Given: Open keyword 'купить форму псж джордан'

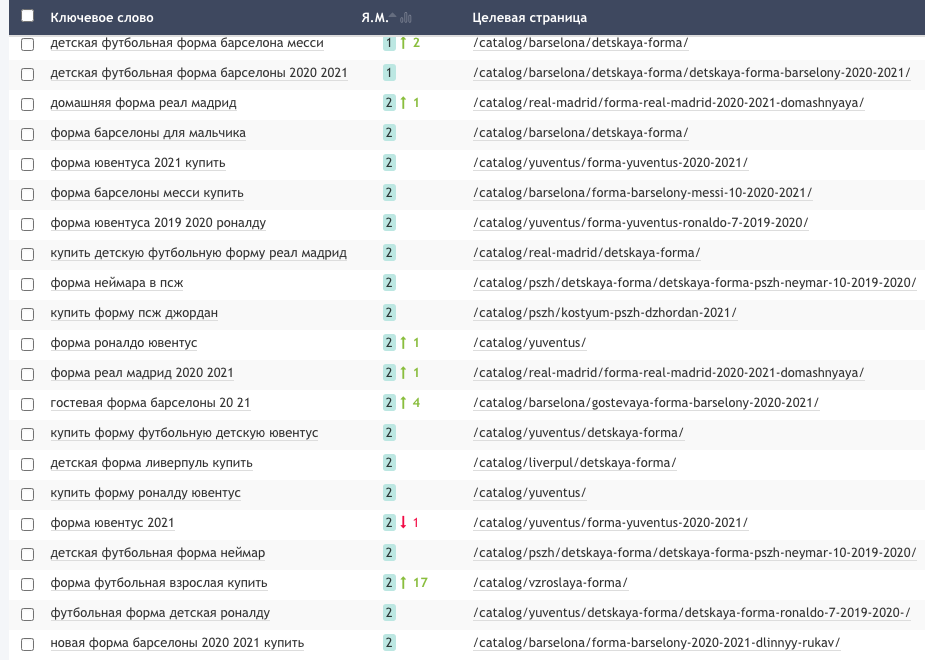Looking at the screenshot, I should [134, 313].
